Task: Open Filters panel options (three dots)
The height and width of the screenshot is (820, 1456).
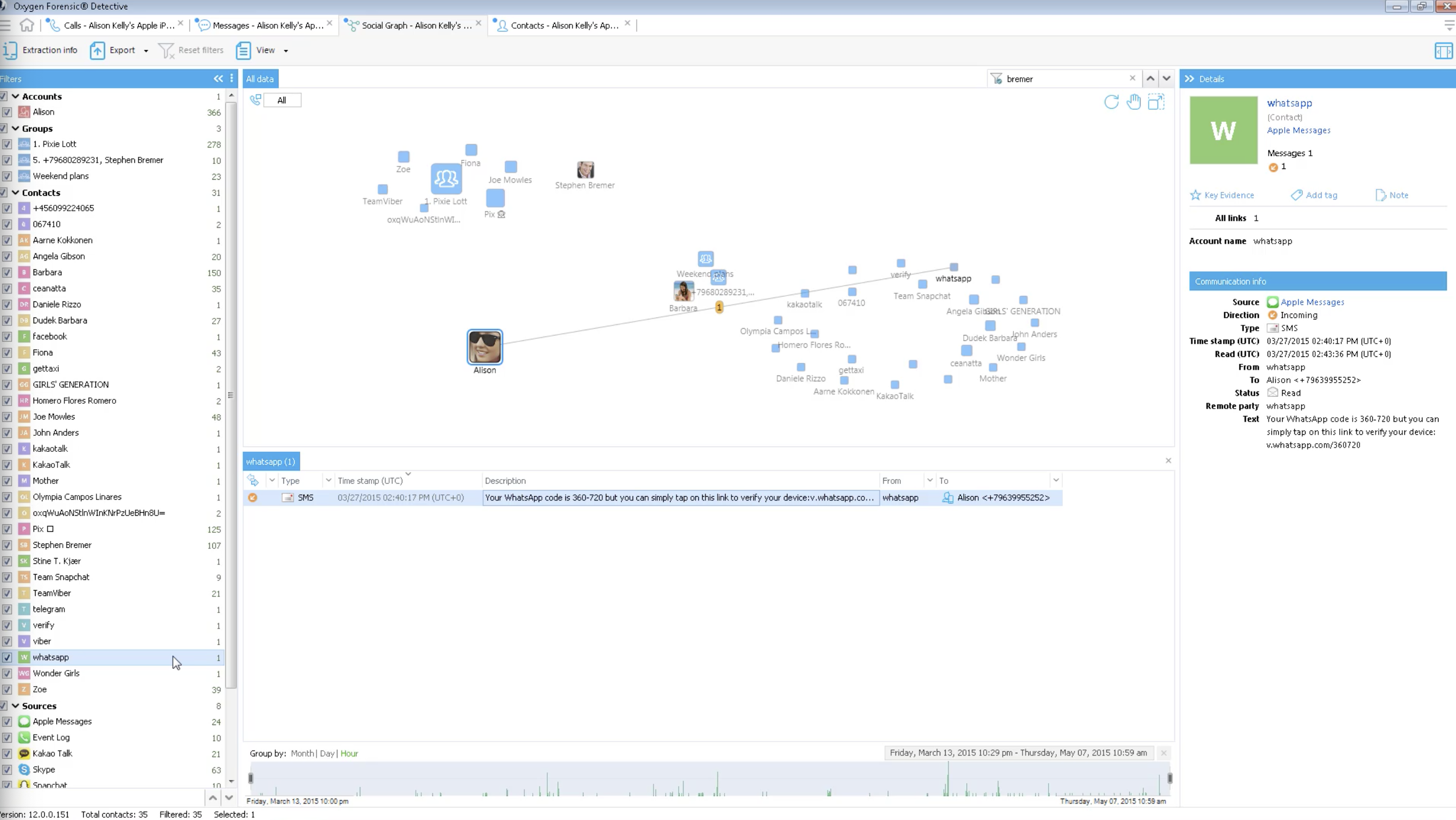Action: click(x=232, y=78)
